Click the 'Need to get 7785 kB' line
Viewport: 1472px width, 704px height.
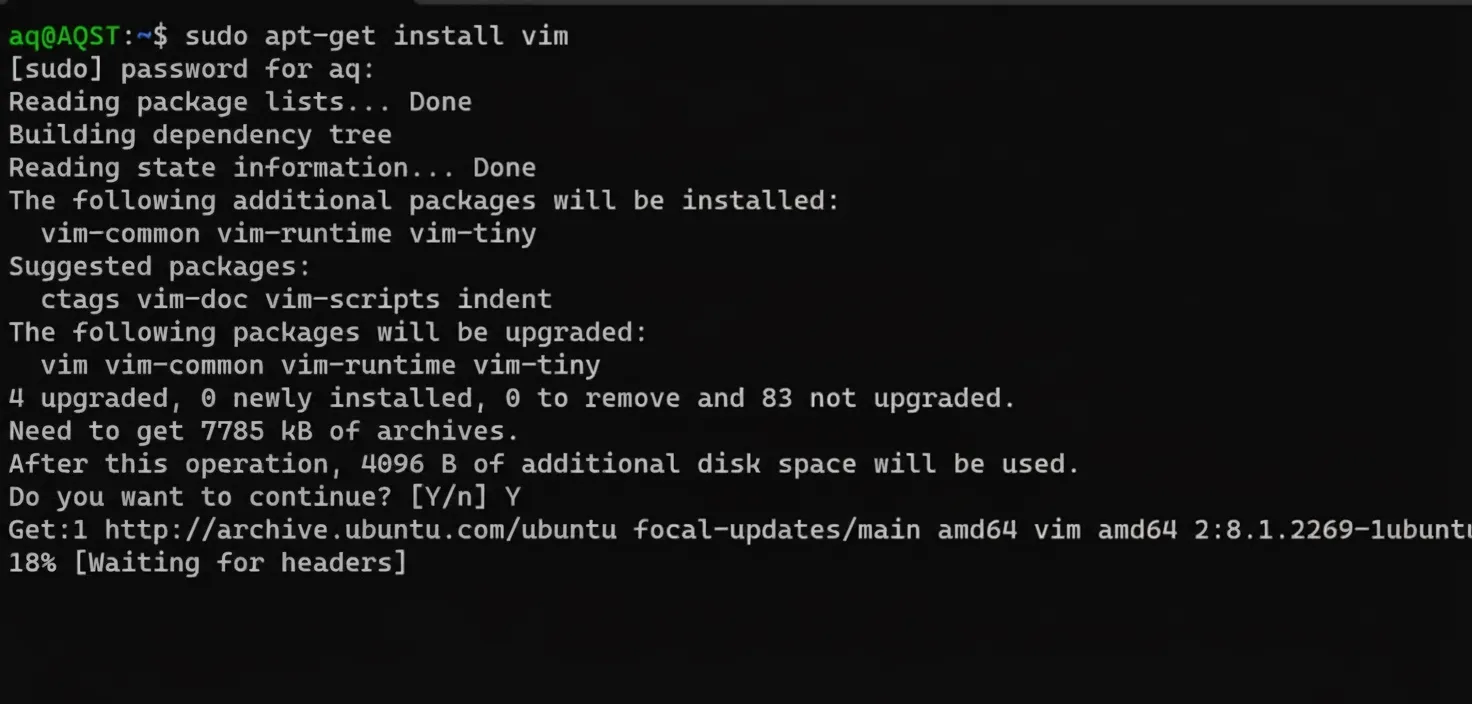coord(264,431)
